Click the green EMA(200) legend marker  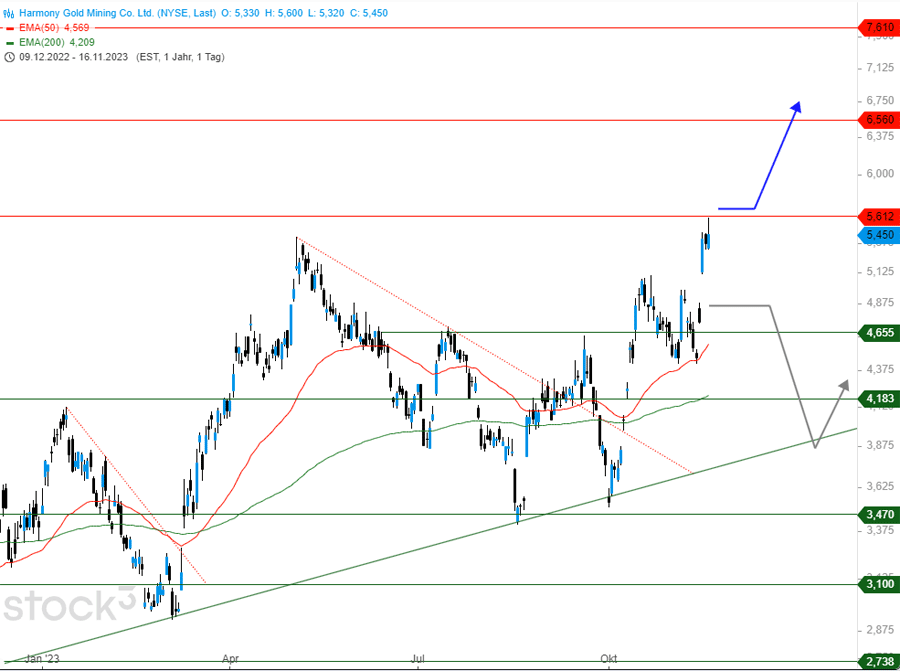10,43
